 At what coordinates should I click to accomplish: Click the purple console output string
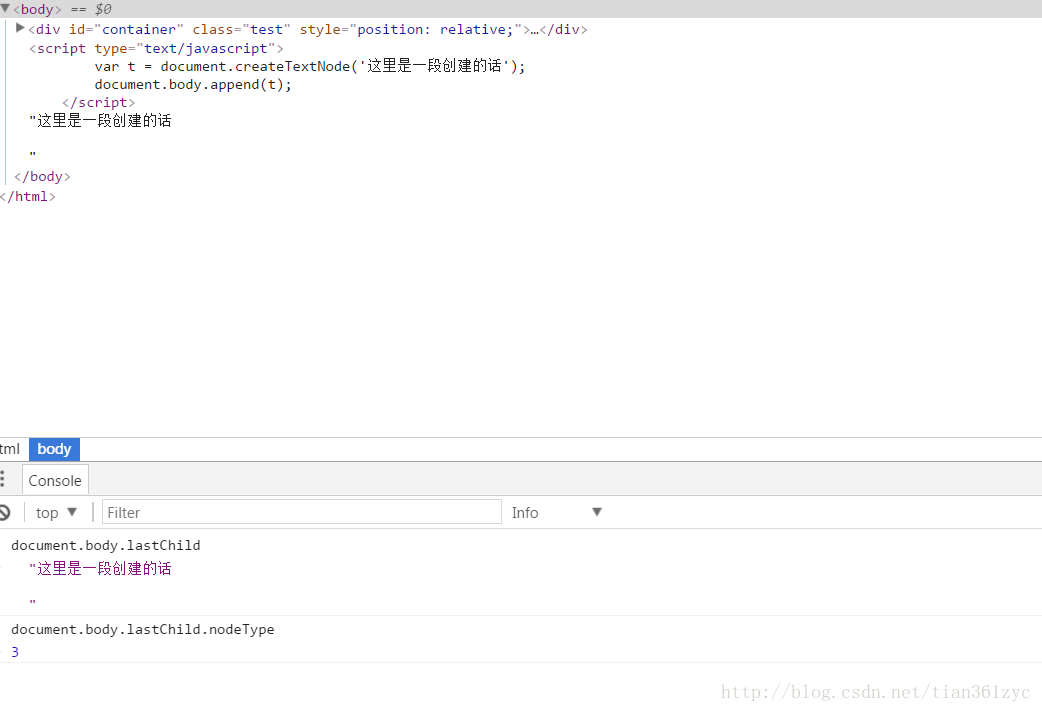click(x=100, y=568)
